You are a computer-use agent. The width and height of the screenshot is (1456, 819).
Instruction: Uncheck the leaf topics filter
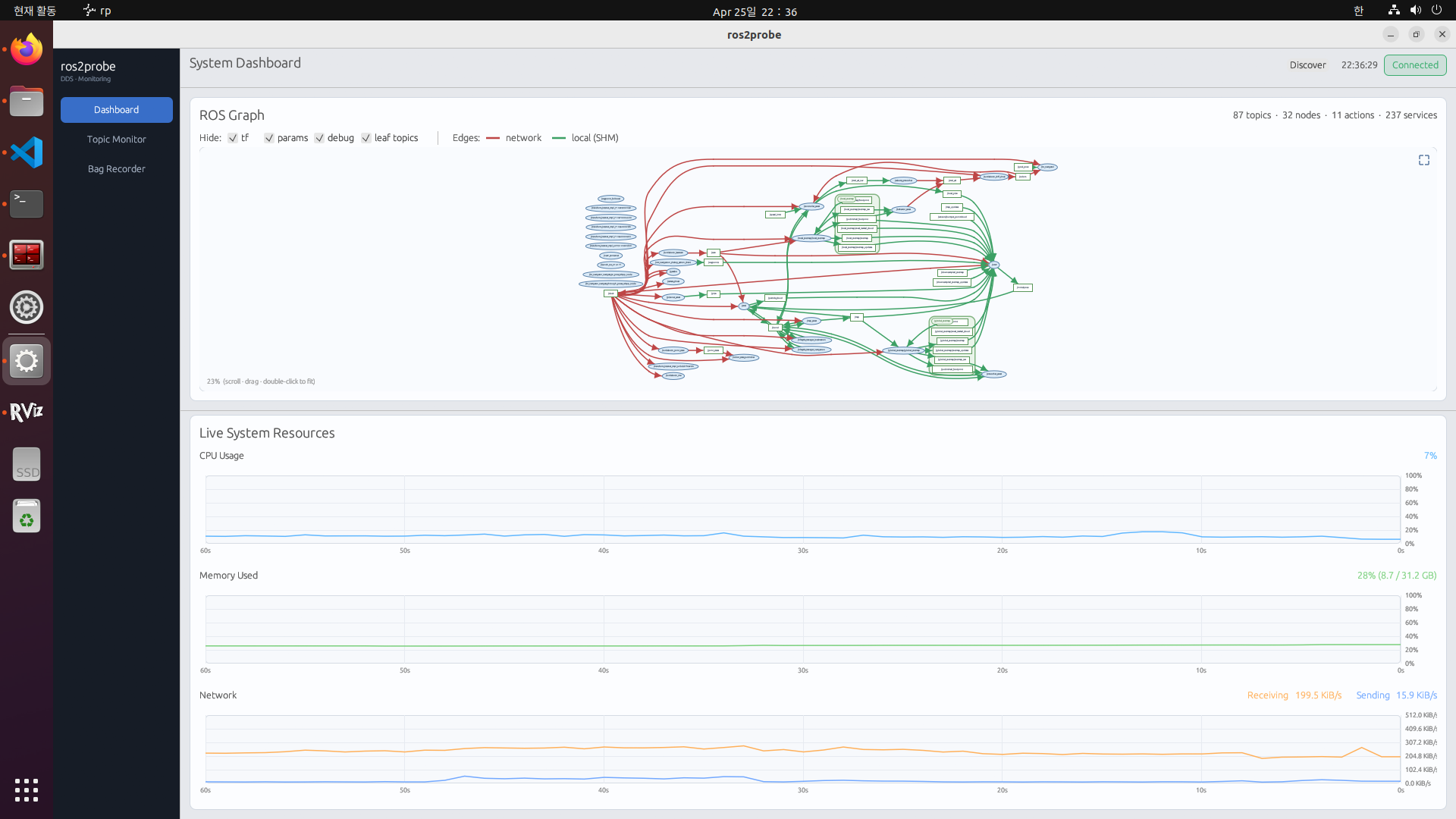pyautogui.click(x=366, y=138)
